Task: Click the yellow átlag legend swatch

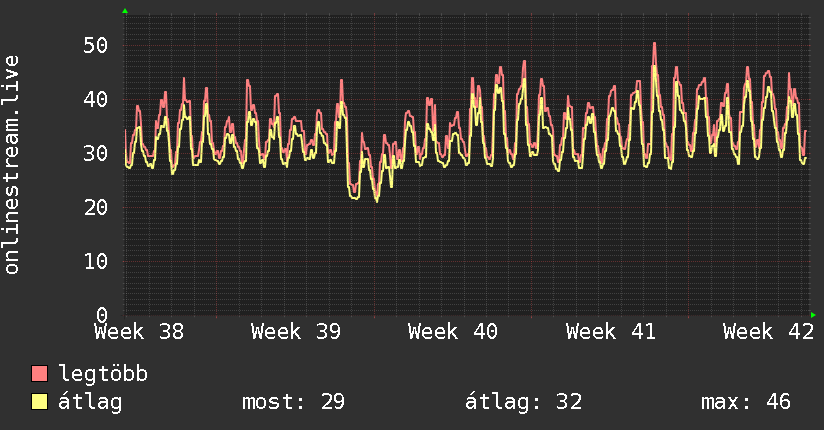Action: pos(39,401)
